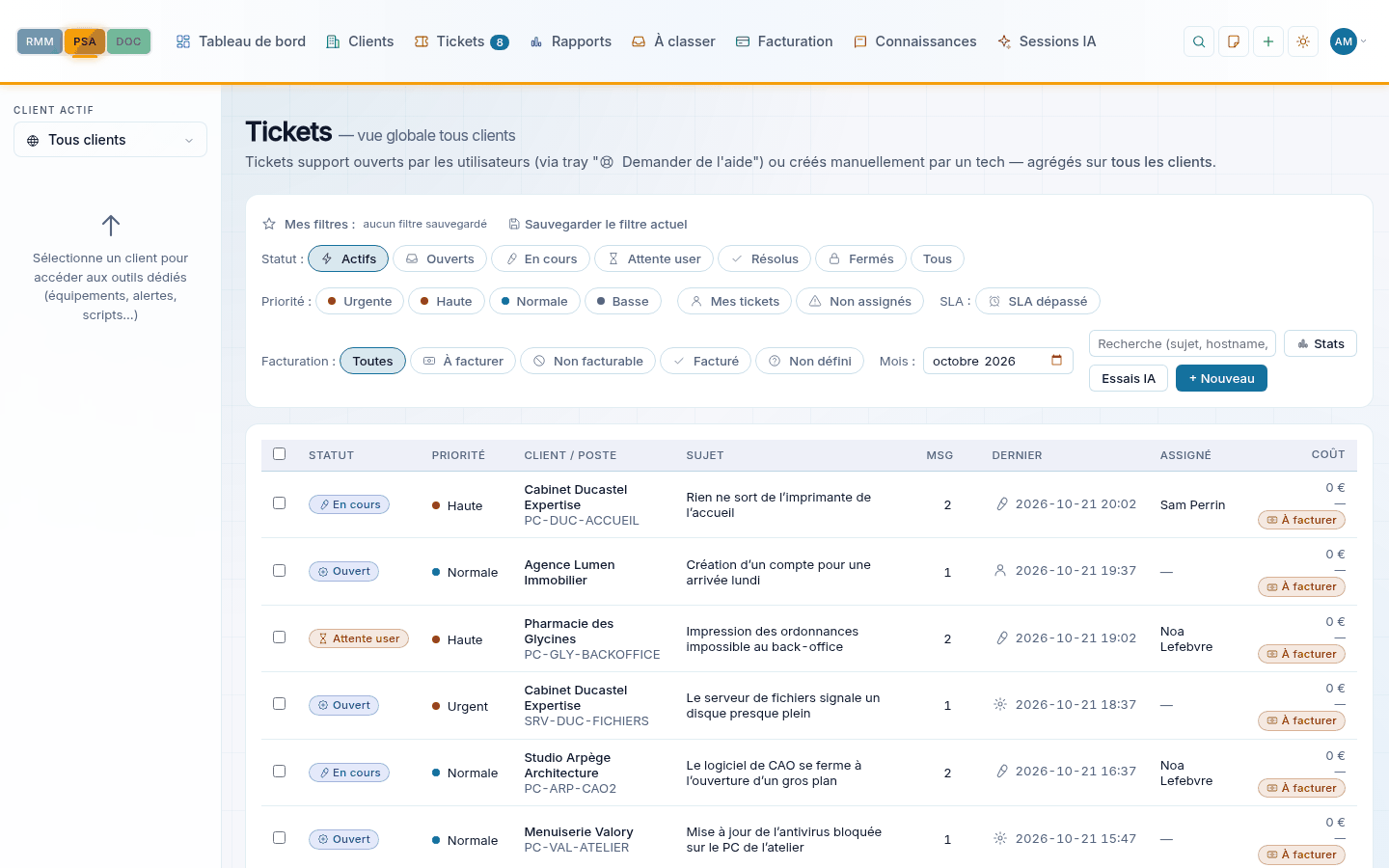
Task: Filter by Non facturable billing
Action: point(588,361)
